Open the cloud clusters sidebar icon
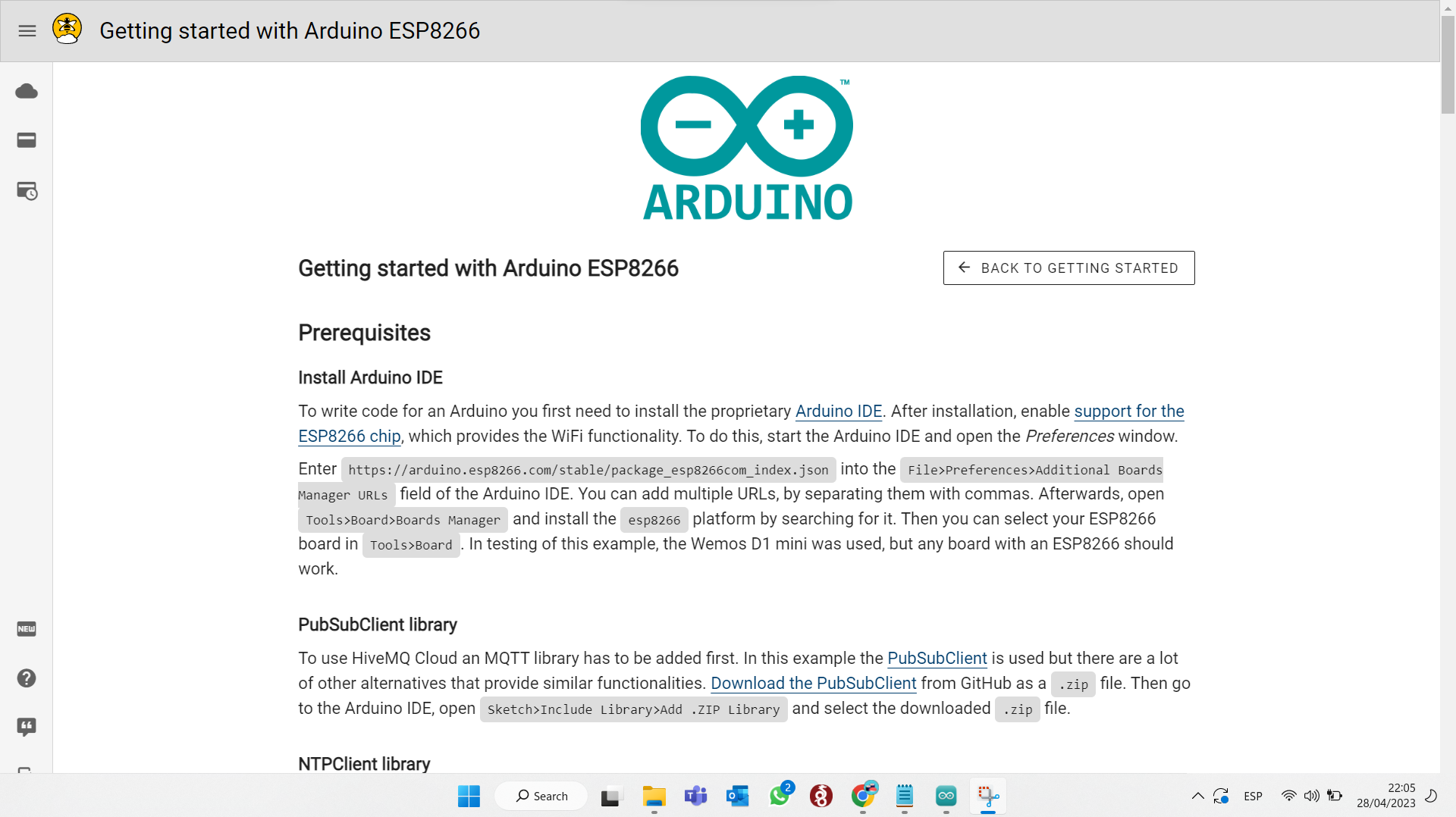 click(27, 92)
